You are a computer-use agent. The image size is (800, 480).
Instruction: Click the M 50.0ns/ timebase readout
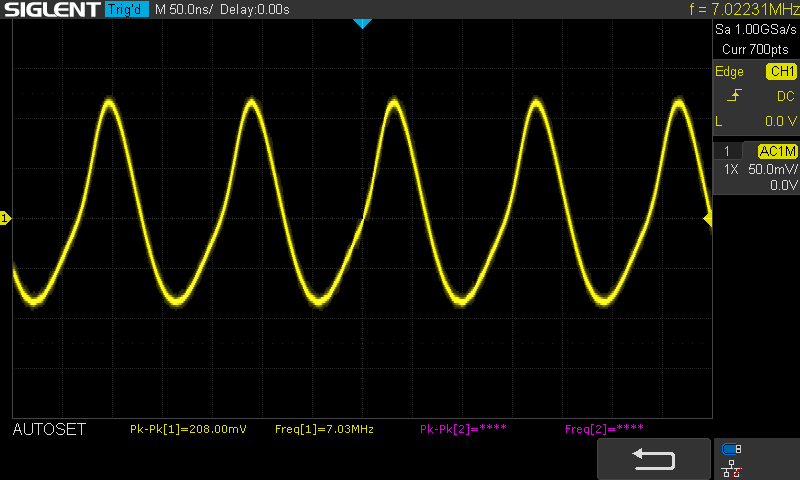pos(184,10)
